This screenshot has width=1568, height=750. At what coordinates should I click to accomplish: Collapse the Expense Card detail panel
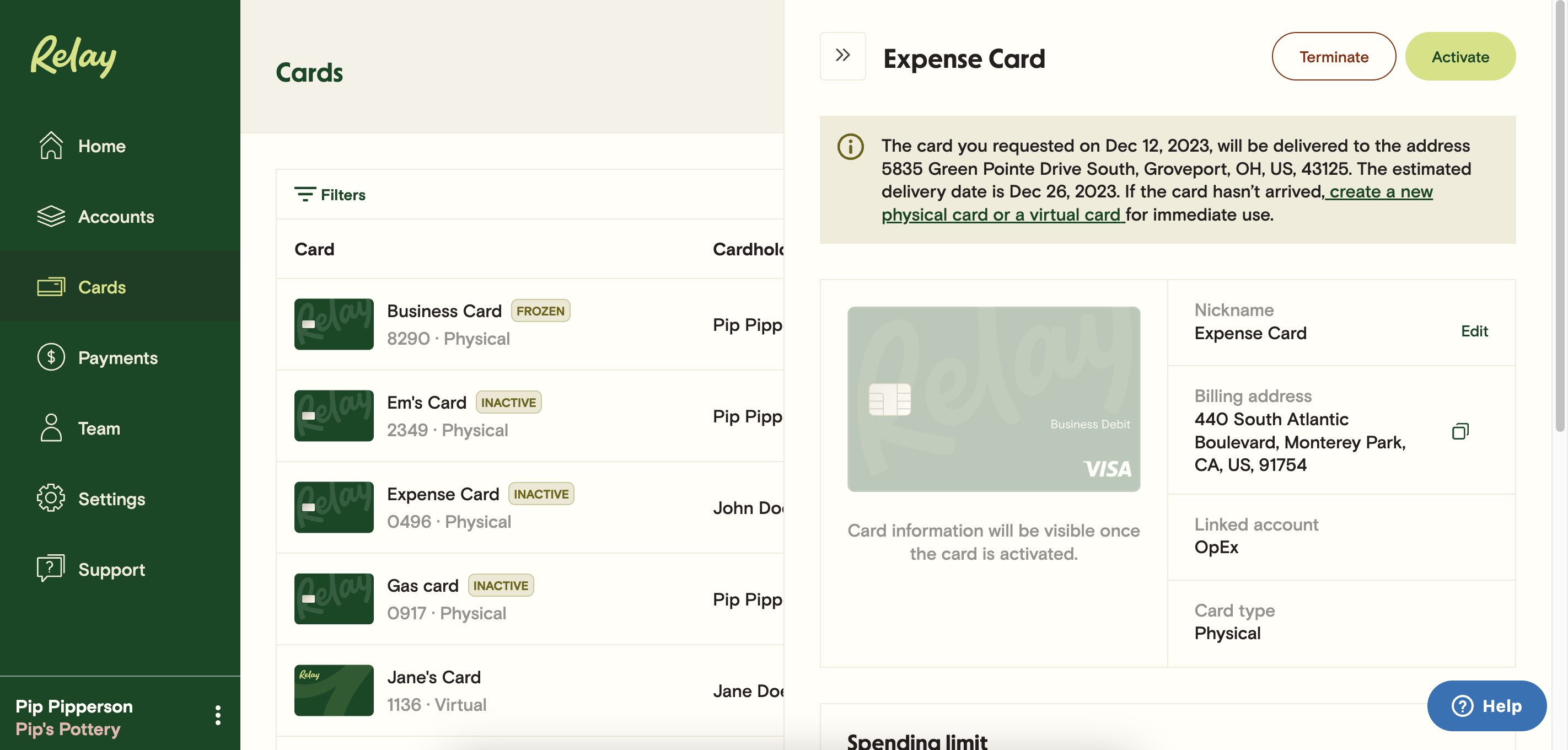(x=842, y=55)
